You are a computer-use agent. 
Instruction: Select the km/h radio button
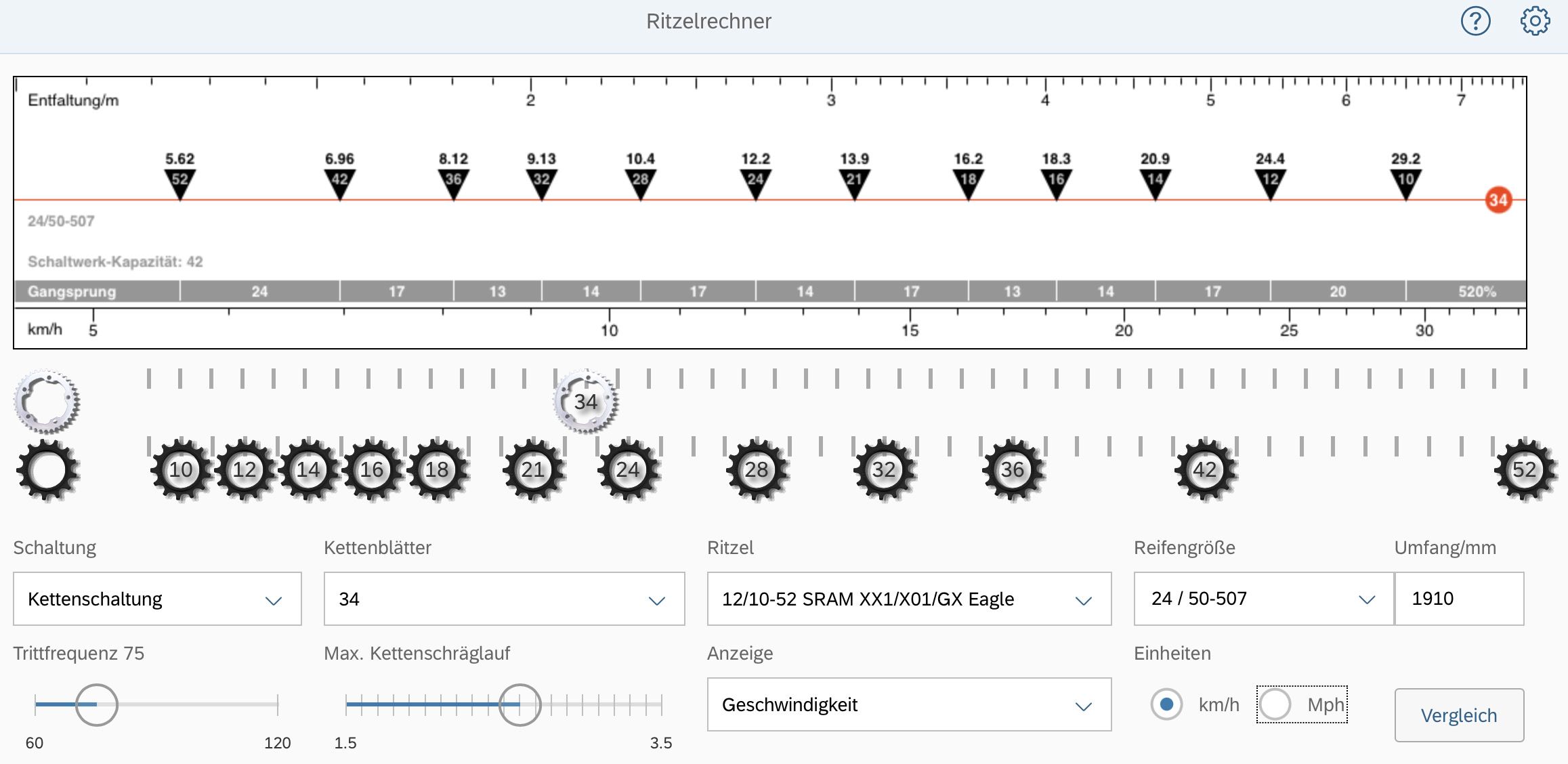click(1166, 704)
